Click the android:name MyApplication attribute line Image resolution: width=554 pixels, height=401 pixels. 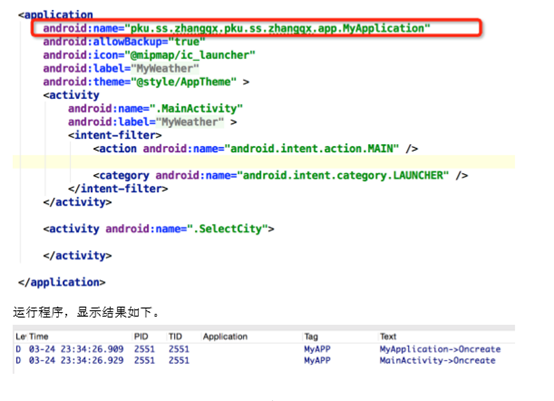[237, 28]
